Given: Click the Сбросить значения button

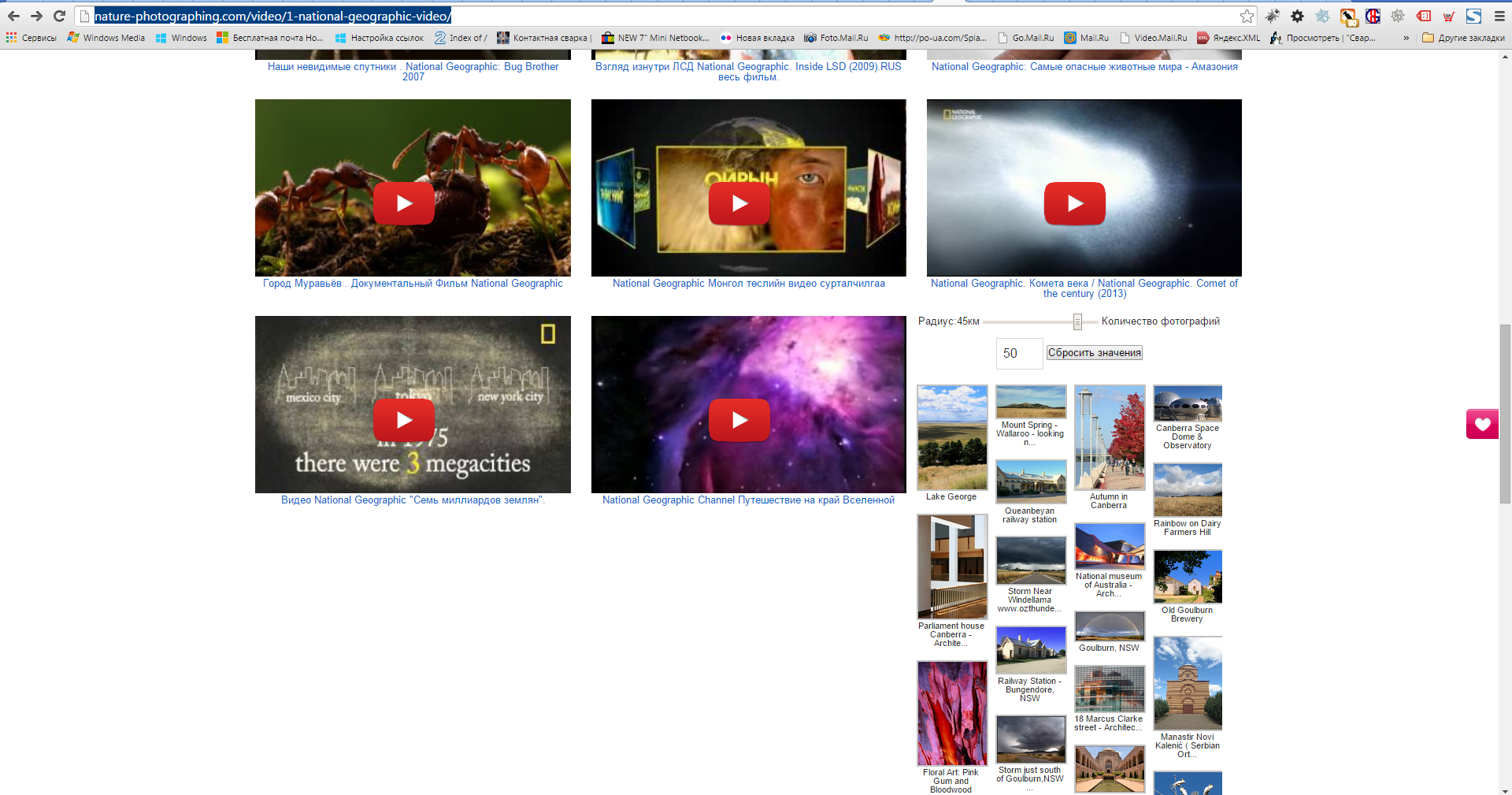Looking at the screenshot, I should pos(1094,353).
